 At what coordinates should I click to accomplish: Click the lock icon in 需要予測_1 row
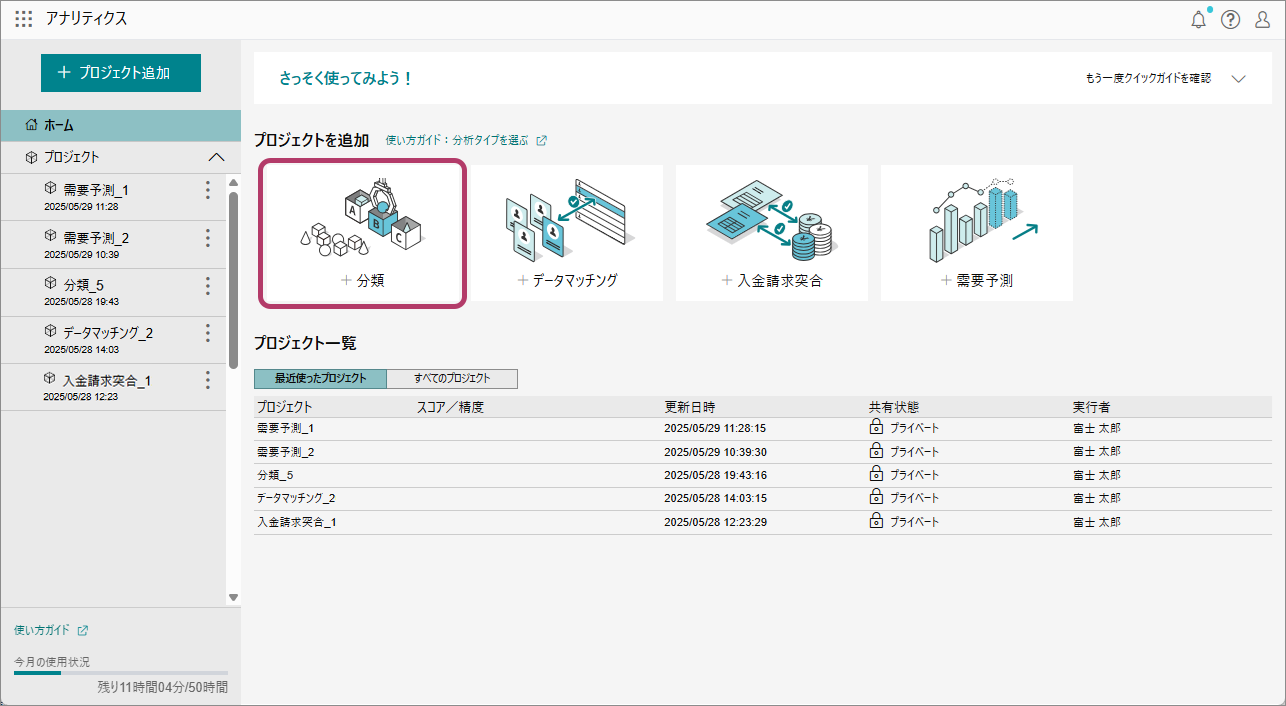876,427
